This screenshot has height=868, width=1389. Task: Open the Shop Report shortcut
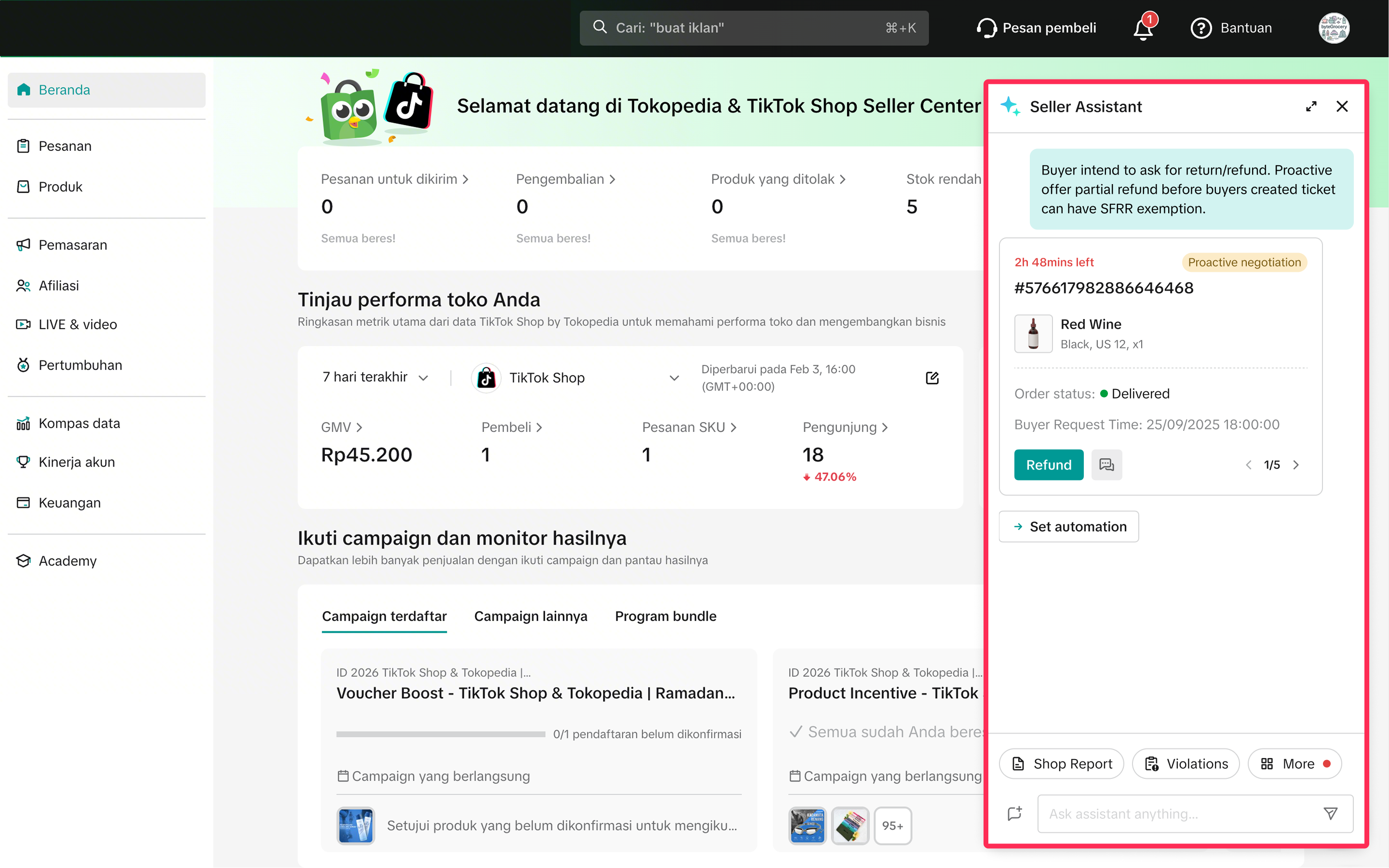point(1061,763)
